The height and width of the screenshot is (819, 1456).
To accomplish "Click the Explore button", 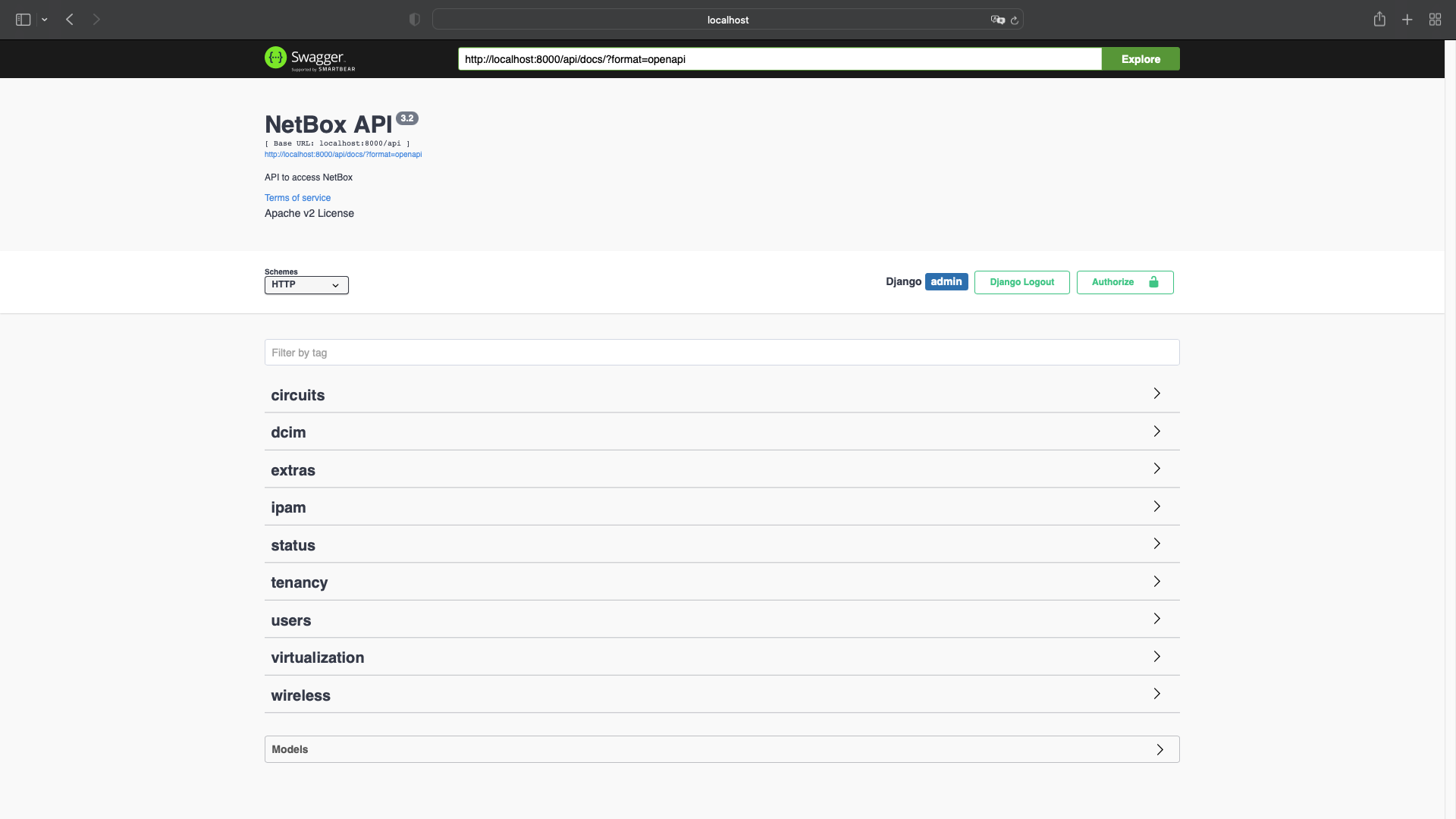I will [x=1141, y=58].
